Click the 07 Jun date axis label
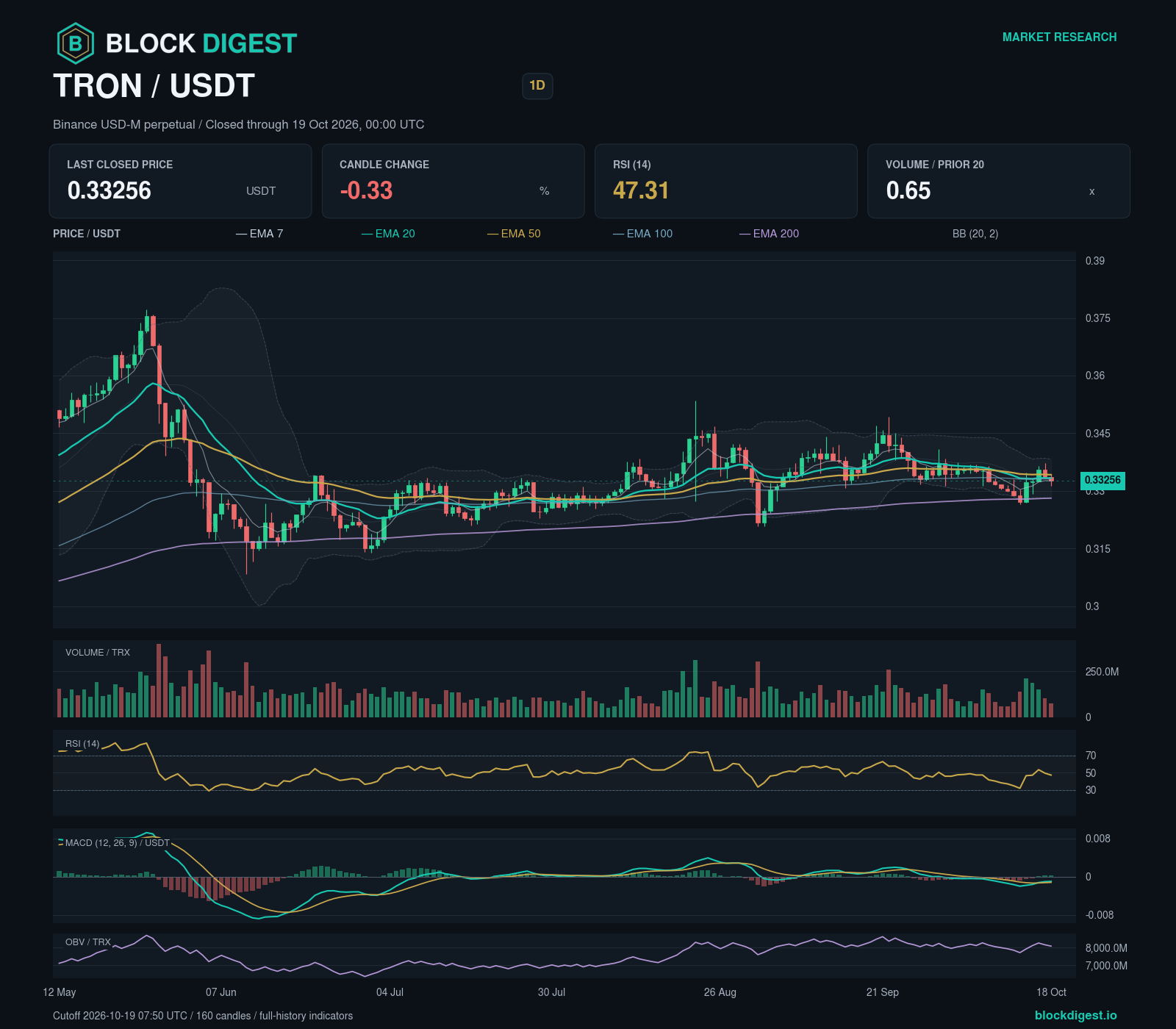Screen dimensions: 1176x1029 [221, 992]
